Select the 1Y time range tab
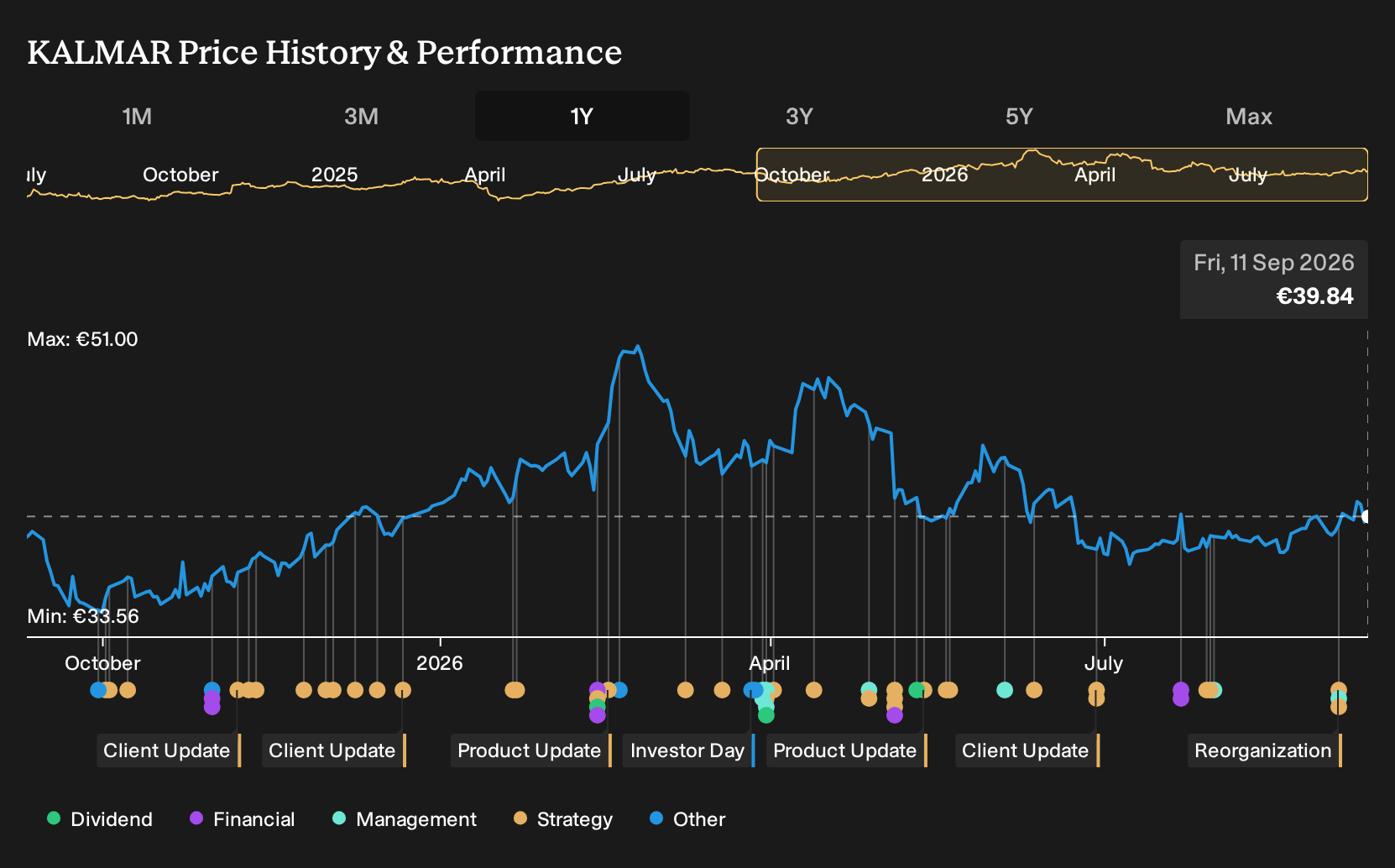The width and height of the screenshot is (1395, 868). pos(582,116)
